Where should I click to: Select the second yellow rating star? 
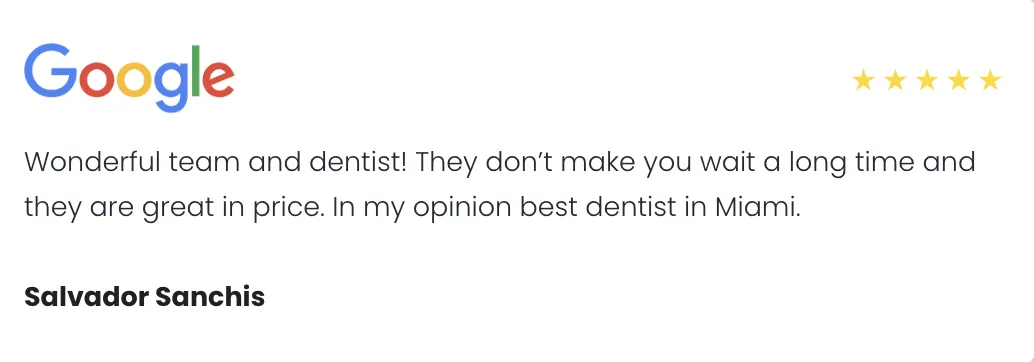click(895, 80)
